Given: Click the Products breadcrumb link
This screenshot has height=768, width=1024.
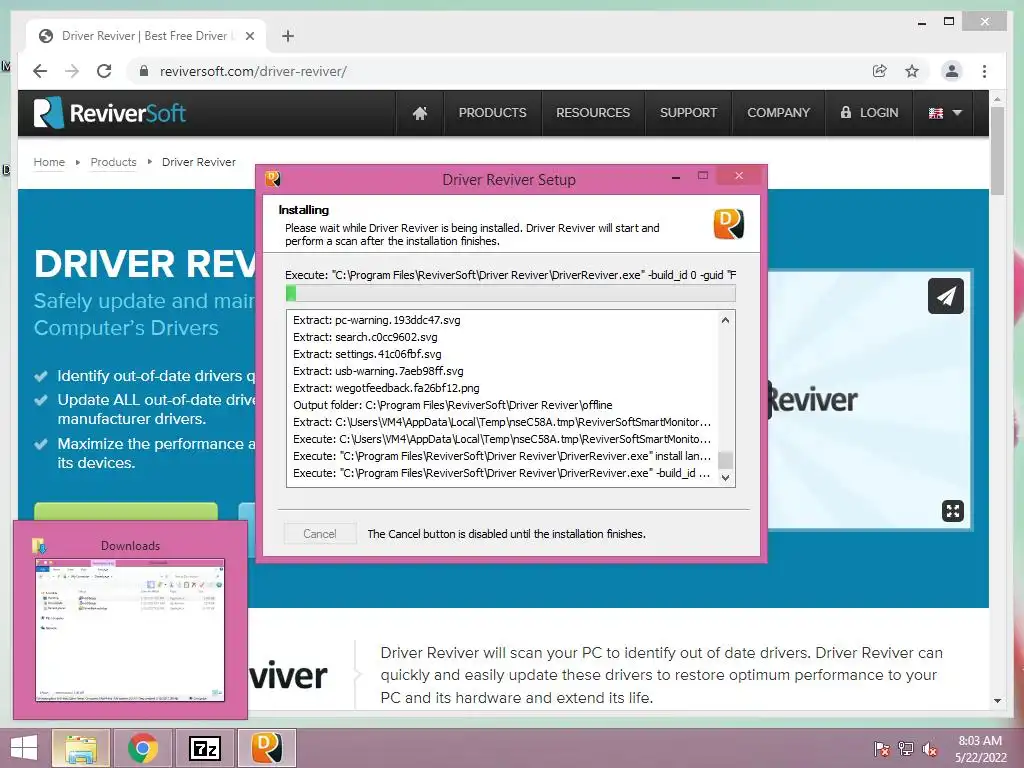Looking at the screenshot, I should tap(114, 162).
